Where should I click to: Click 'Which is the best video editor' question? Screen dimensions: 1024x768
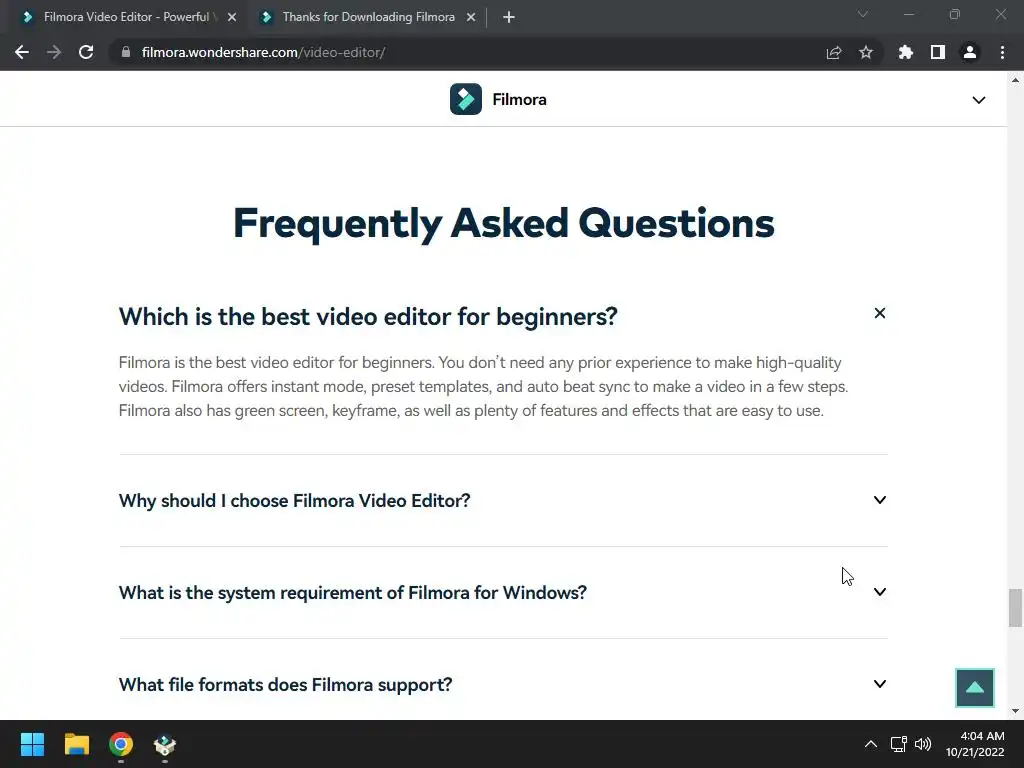(x=368, y=317)
